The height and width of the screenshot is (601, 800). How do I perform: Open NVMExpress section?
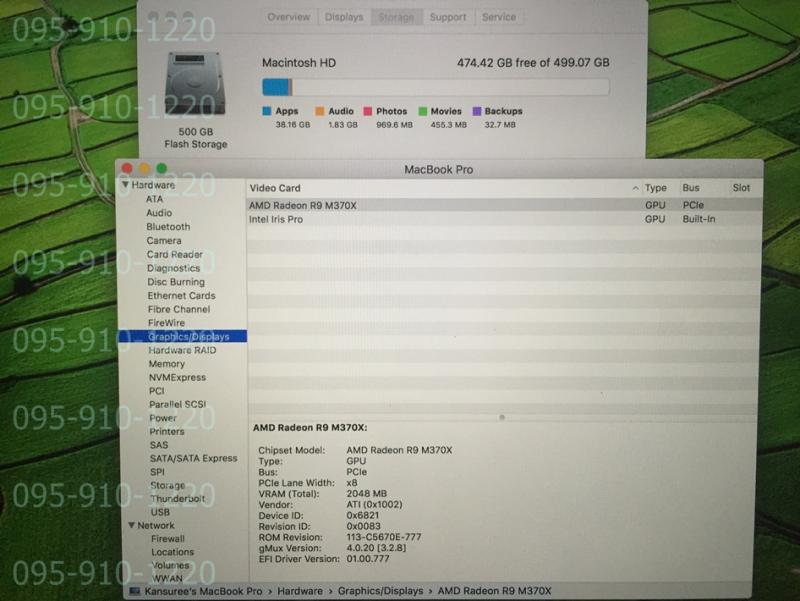pyautogui.click(x=177, y=378)
